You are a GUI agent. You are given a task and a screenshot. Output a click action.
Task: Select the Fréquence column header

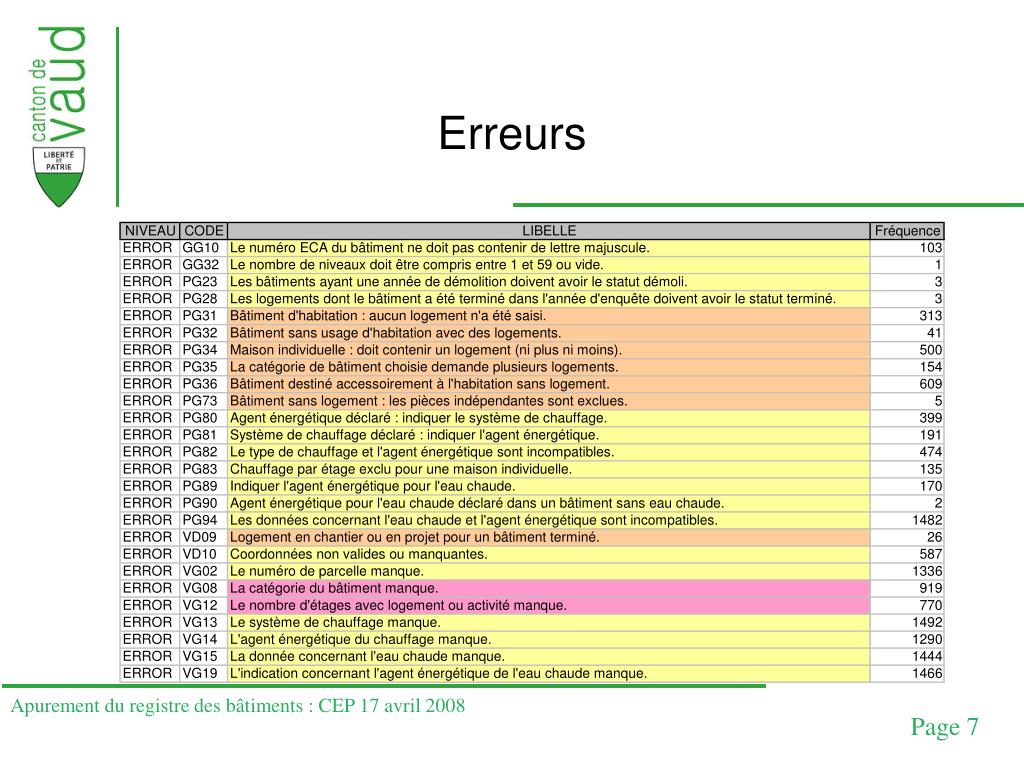[x=907, y=231]
